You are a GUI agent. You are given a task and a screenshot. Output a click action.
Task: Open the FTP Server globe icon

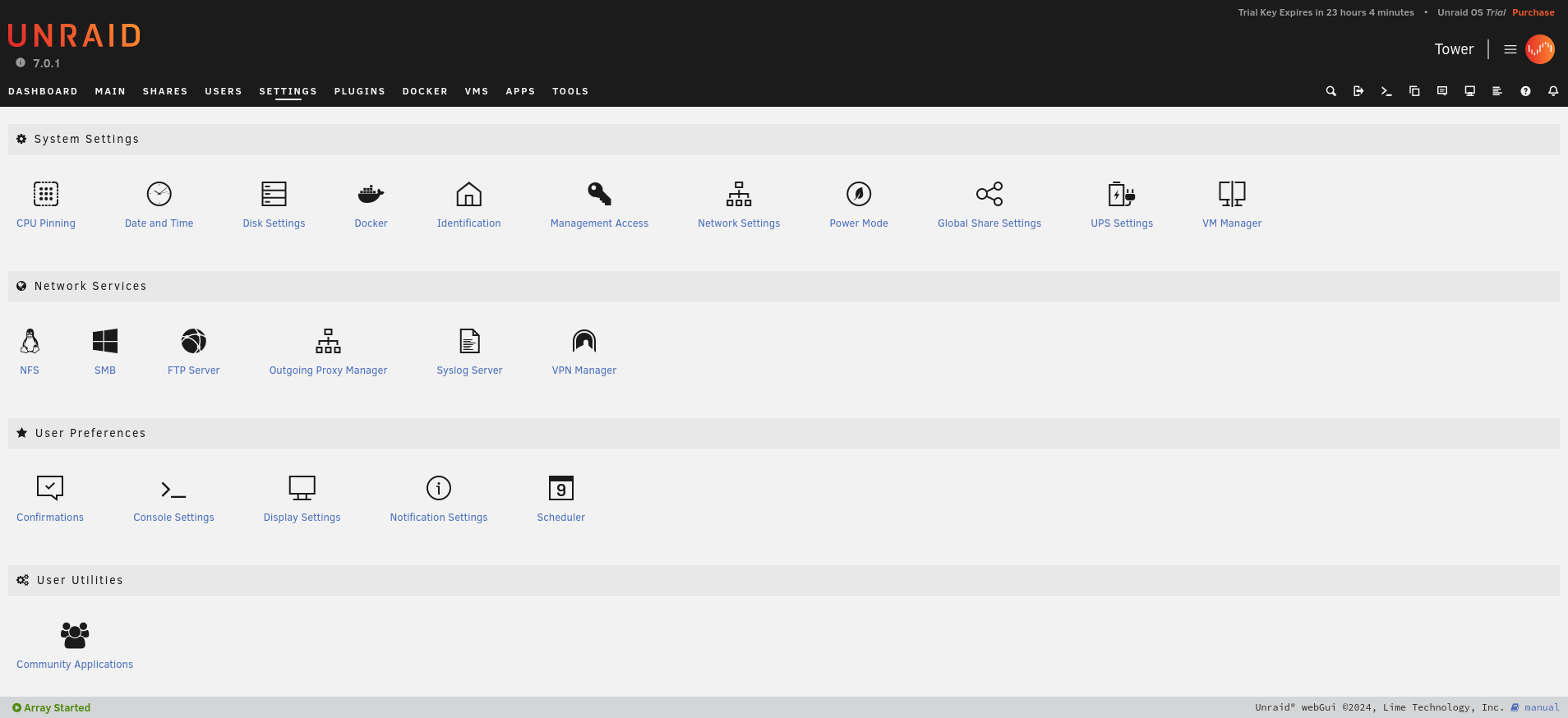[x=194, y=341]
